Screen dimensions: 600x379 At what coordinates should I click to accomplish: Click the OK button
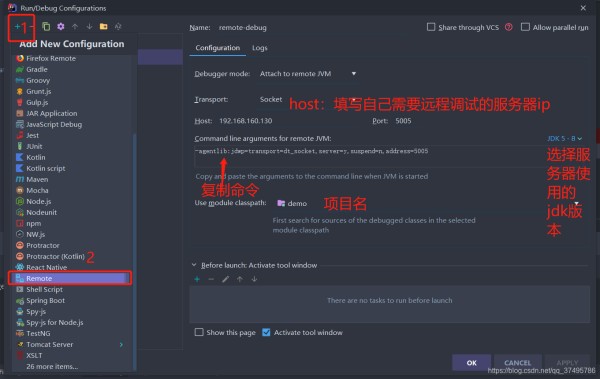(471, 363)
